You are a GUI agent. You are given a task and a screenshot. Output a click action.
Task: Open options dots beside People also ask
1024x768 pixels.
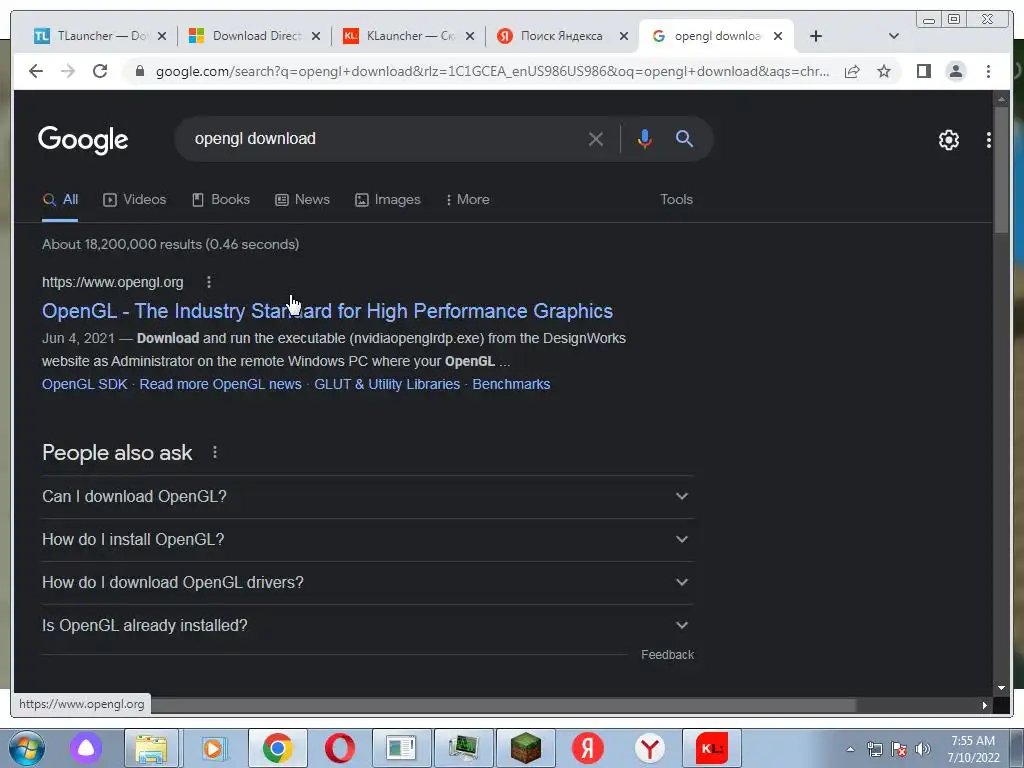(215, 452)
